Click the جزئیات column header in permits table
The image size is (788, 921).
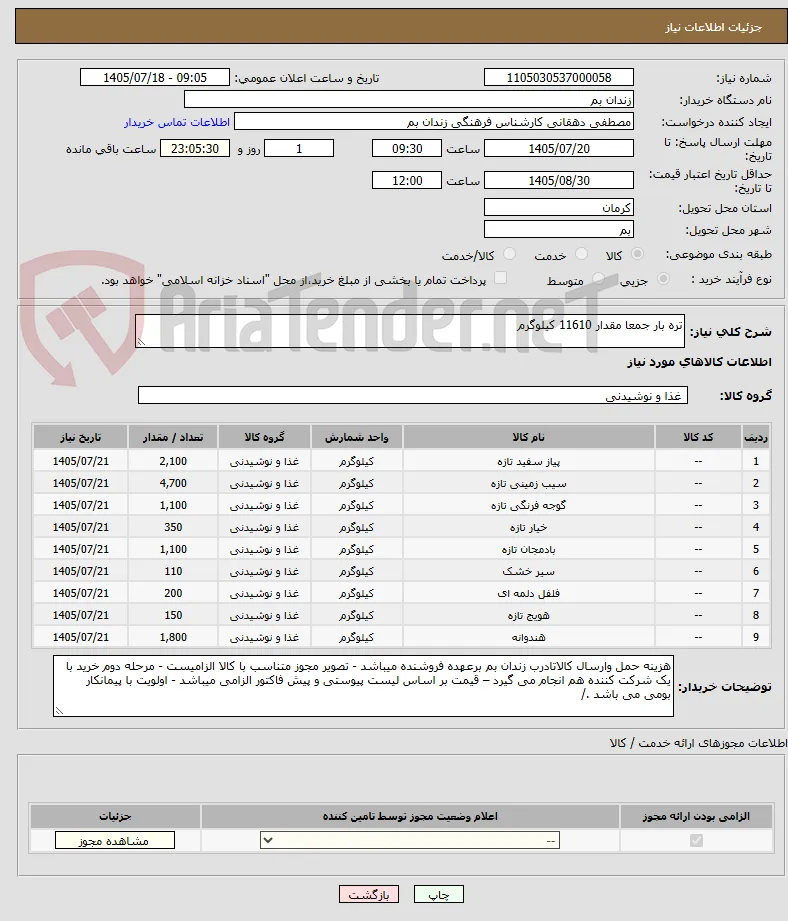(115, 816)
